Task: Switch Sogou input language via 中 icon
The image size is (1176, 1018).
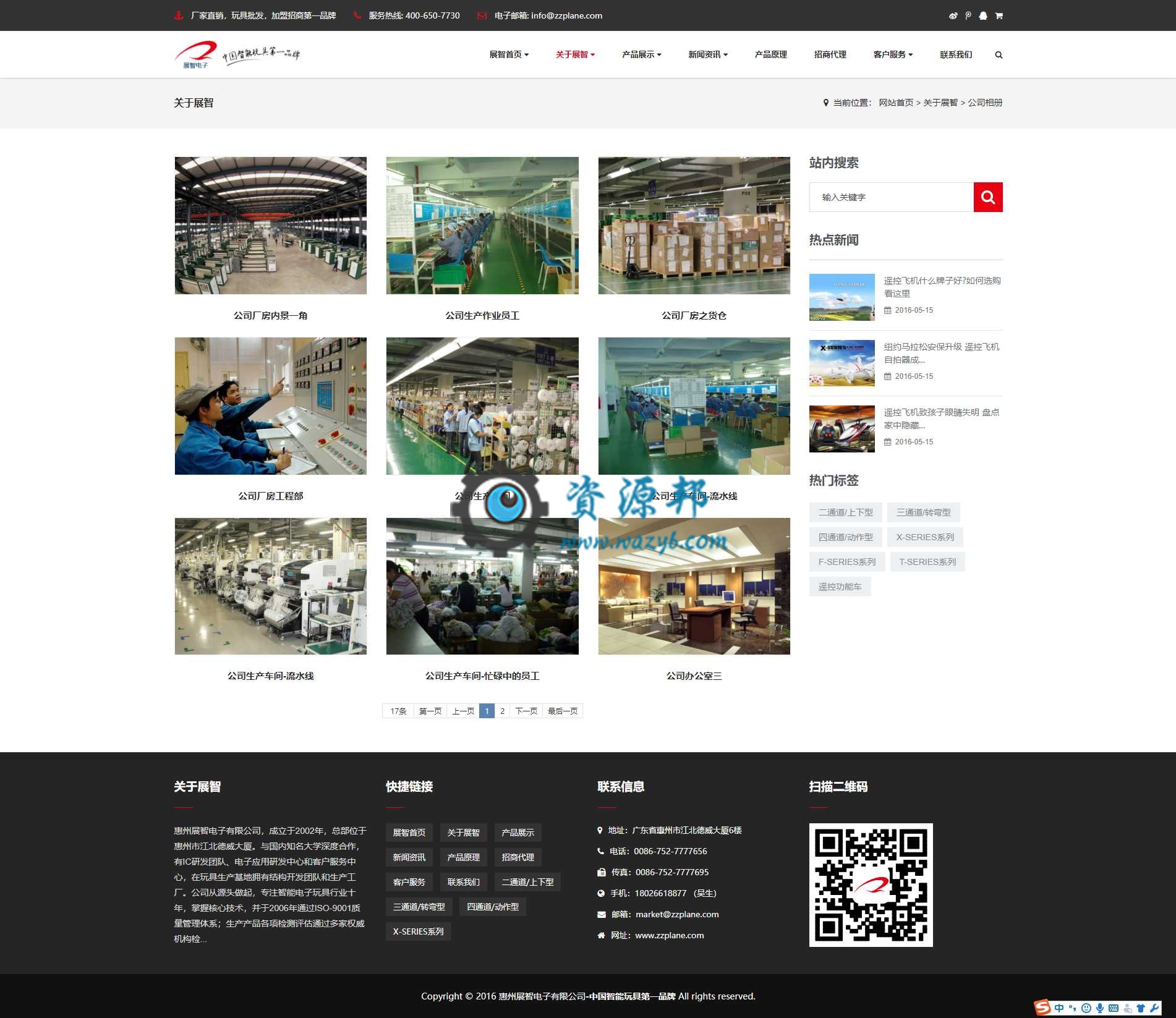Action: [x=1059, y=1008]
